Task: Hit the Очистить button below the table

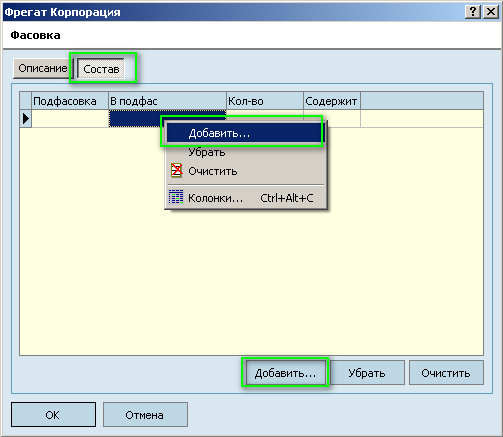Action: [x=446, y=373]
